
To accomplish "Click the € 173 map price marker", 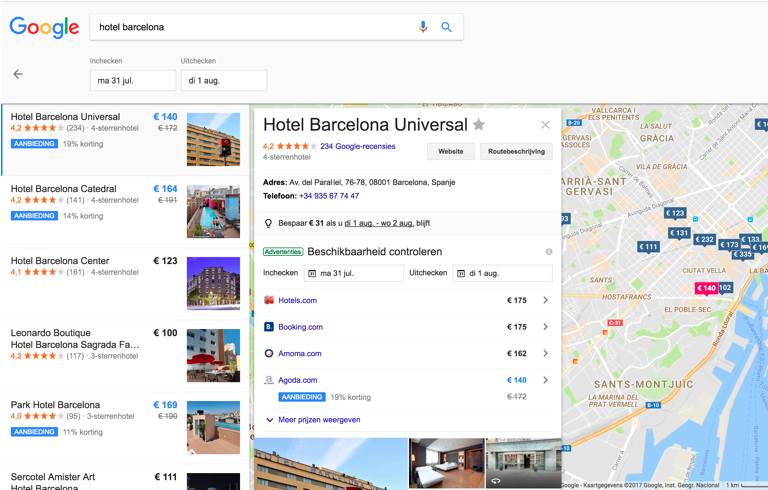I will [x=729, y=245].
